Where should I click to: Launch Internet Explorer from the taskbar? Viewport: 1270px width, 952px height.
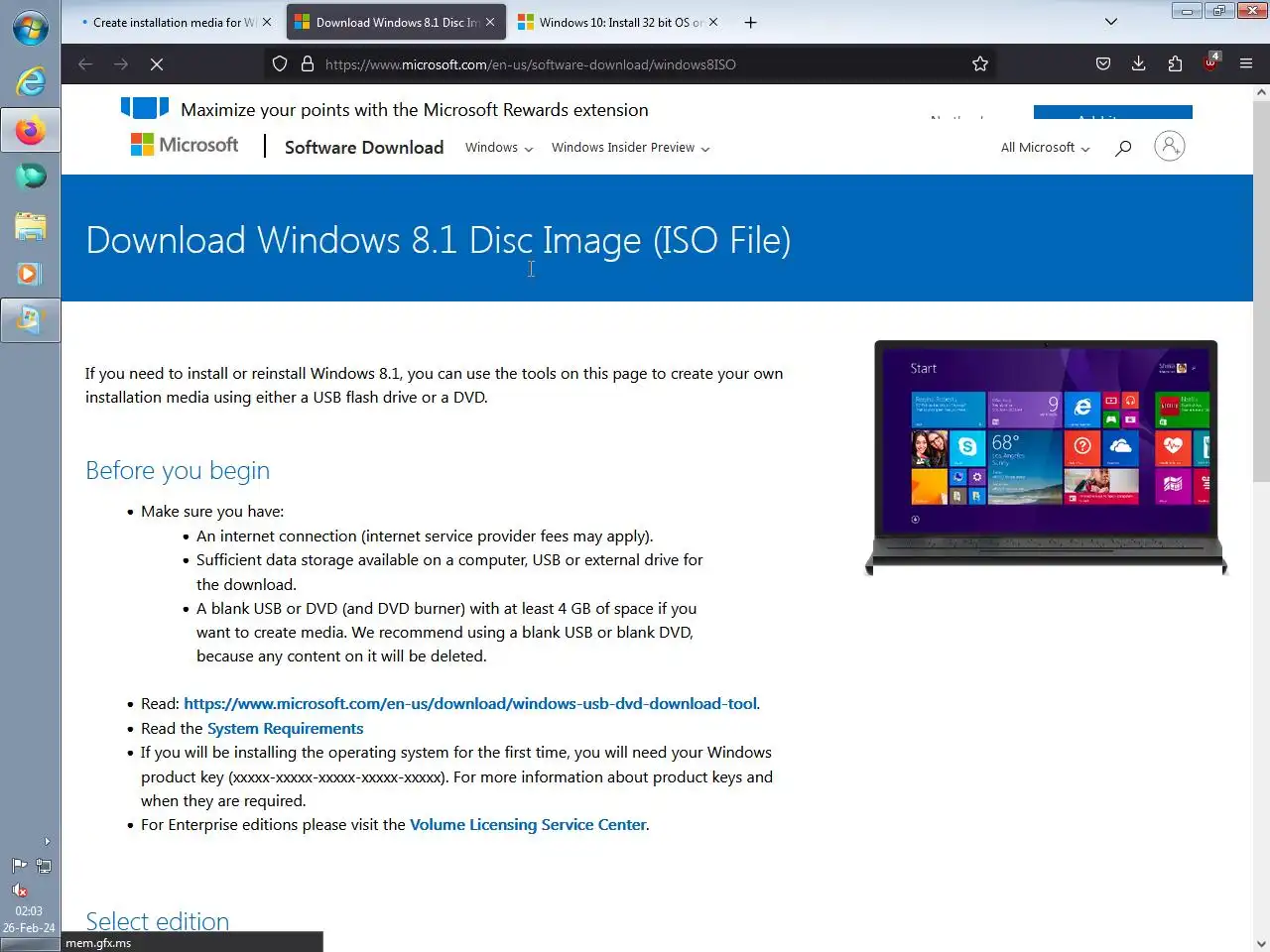click(30, 81)
